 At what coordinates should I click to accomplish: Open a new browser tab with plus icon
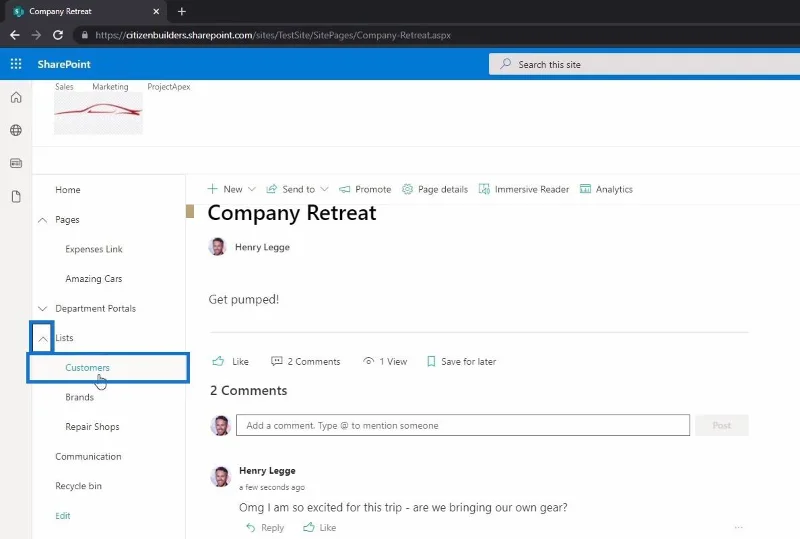tap(182, 11)
